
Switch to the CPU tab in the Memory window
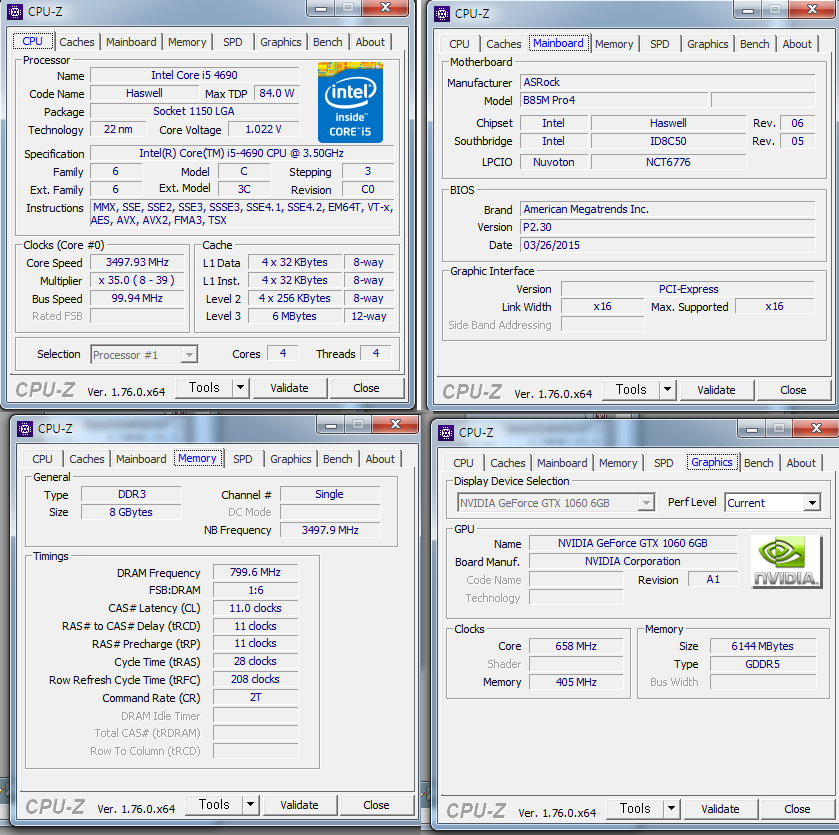click(42, 459)
